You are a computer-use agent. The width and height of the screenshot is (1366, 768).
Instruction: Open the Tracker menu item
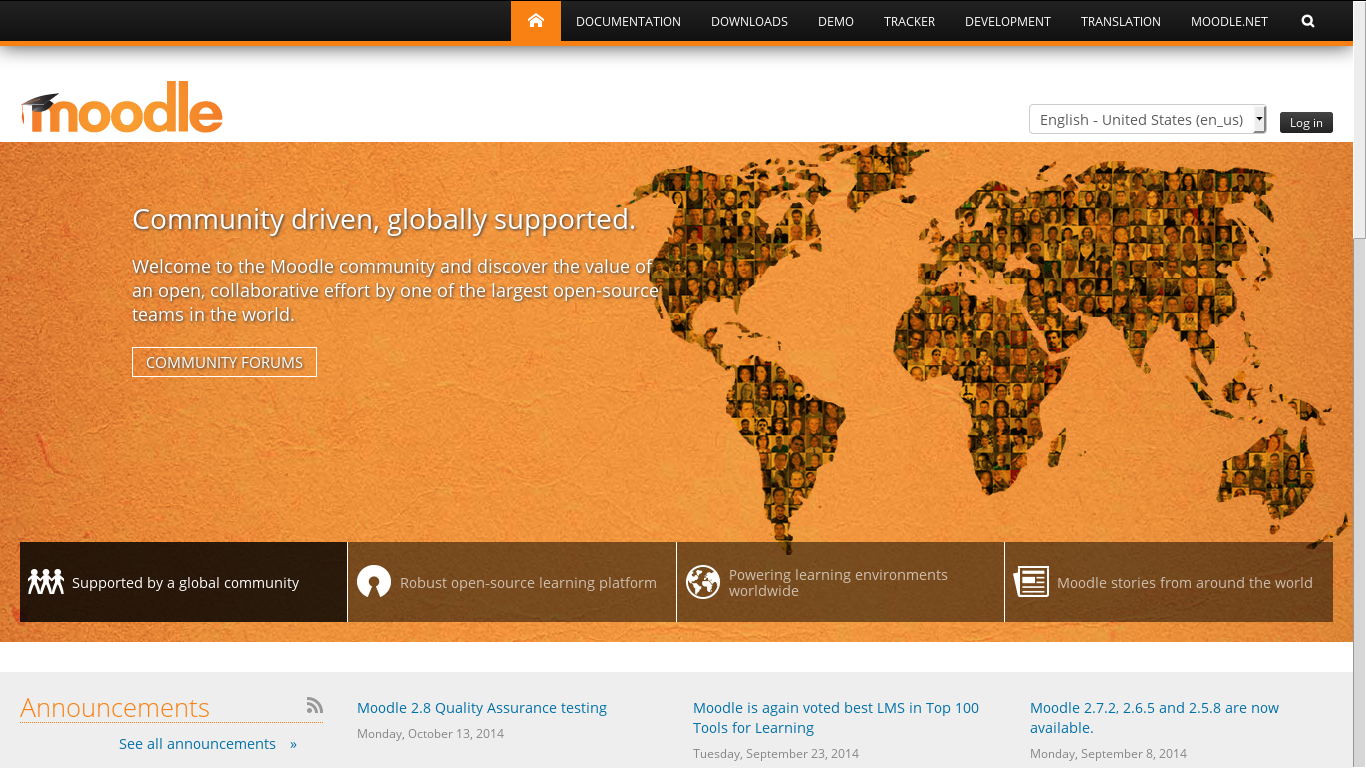tap(909, 21)
